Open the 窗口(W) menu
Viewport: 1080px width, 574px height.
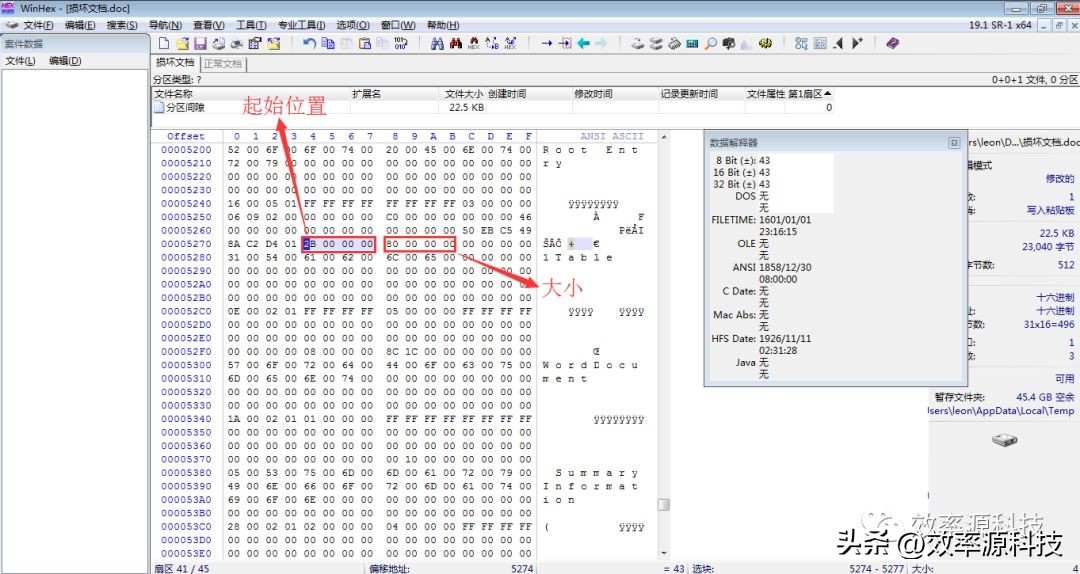tap(398, 25)
